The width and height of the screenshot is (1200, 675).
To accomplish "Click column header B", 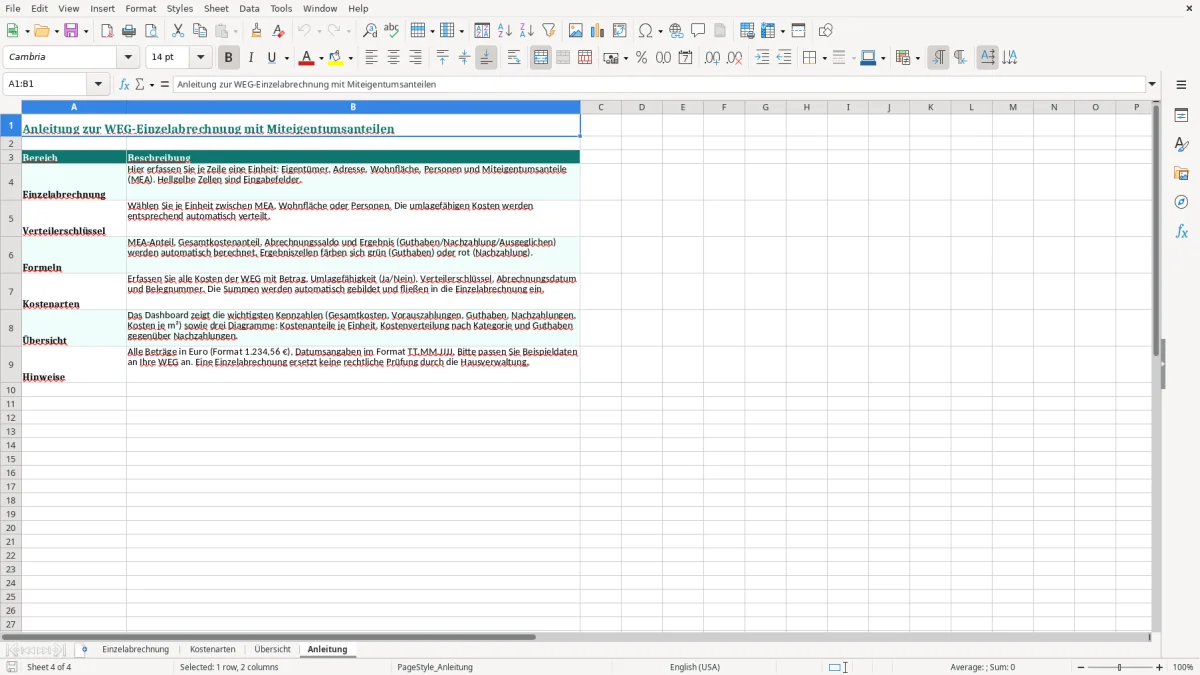I will tap(353, 107).
